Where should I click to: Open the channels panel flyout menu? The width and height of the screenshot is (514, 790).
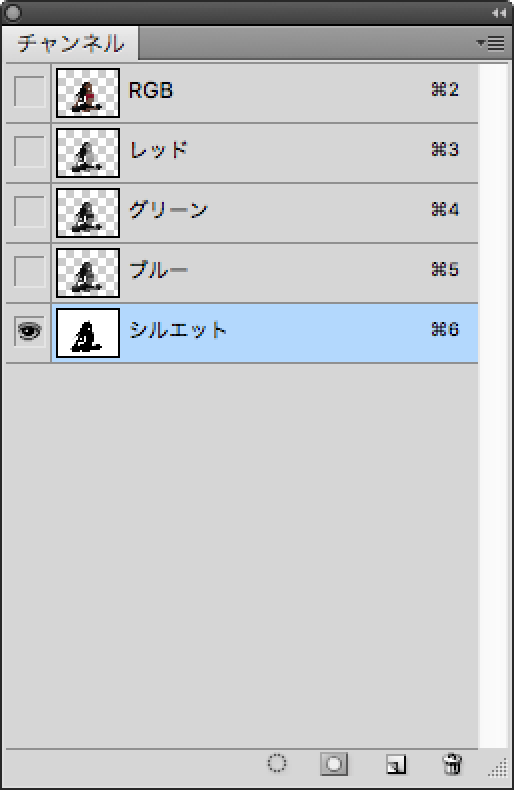490,43
